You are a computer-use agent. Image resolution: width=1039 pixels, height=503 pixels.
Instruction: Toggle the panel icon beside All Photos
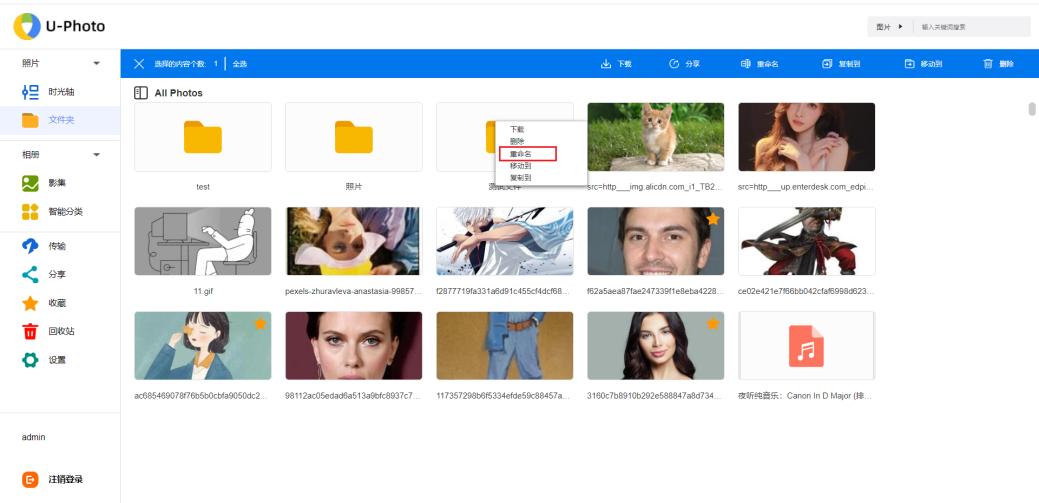tap(141, 93)
